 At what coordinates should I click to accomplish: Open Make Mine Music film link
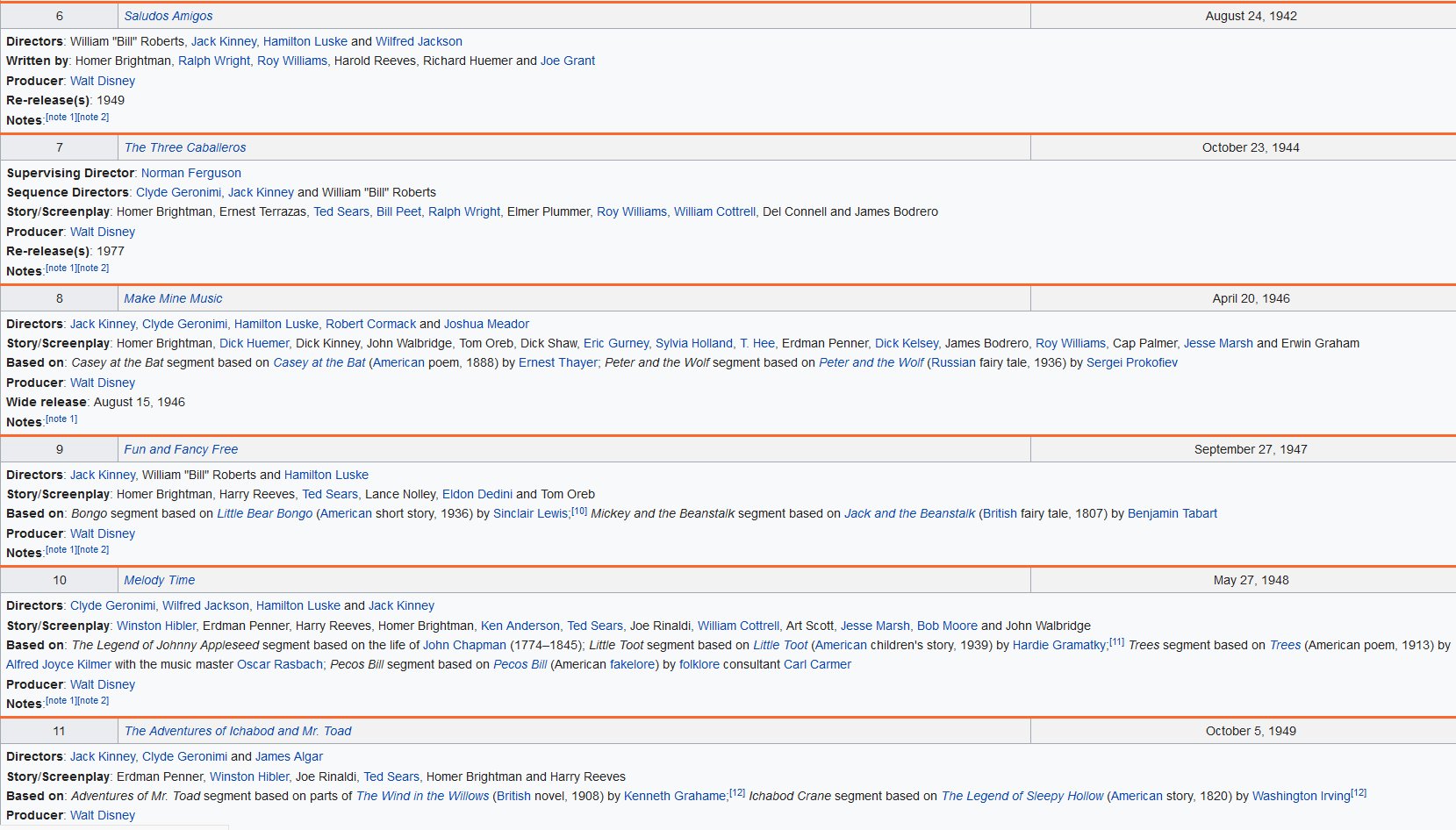[x=174, y=298]
